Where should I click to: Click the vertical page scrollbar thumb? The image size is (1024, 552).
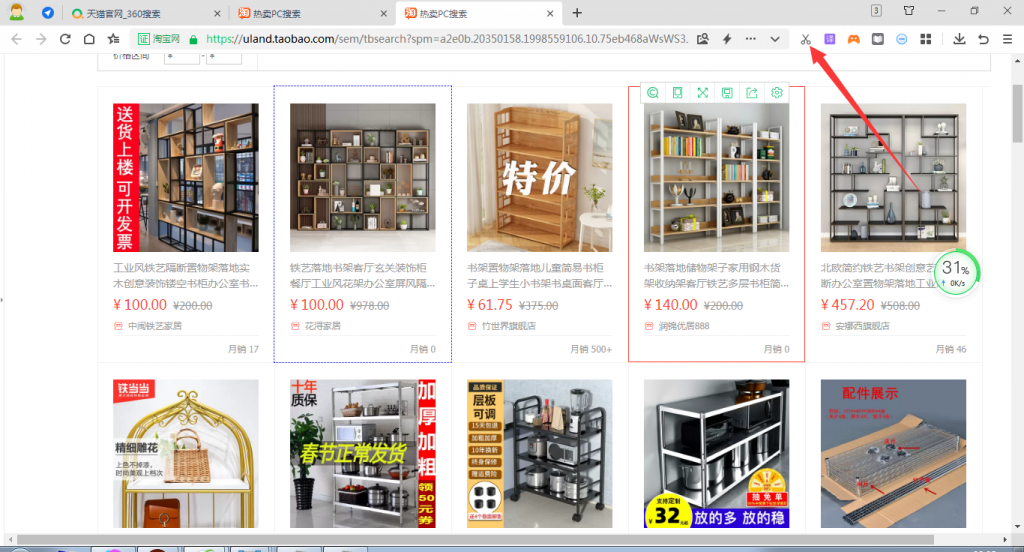tap(1017, 114)
